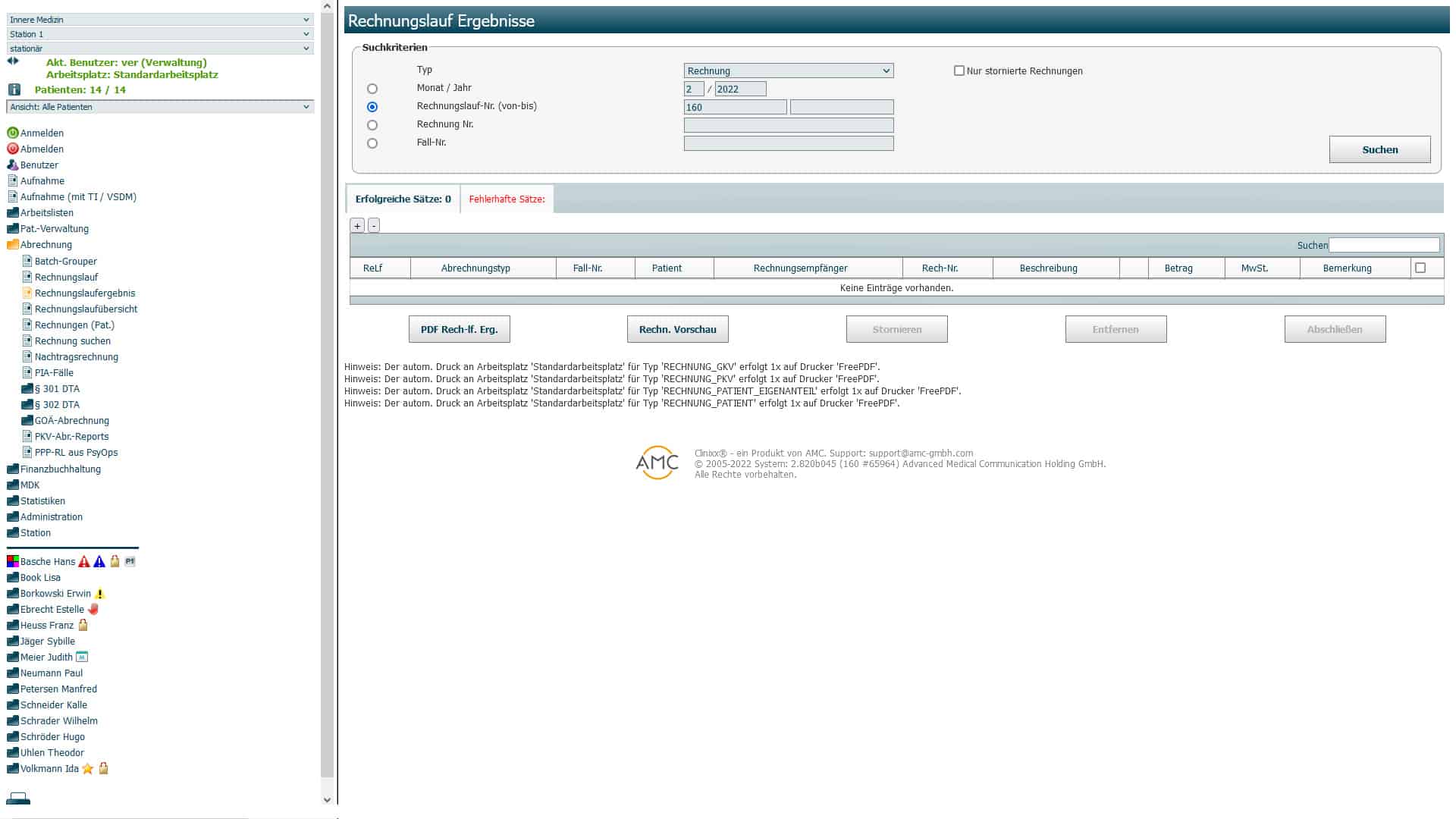Enable Nur stornierte Rechnungen checkbox
Viewport: 1456px width, 819px height.
959,71
